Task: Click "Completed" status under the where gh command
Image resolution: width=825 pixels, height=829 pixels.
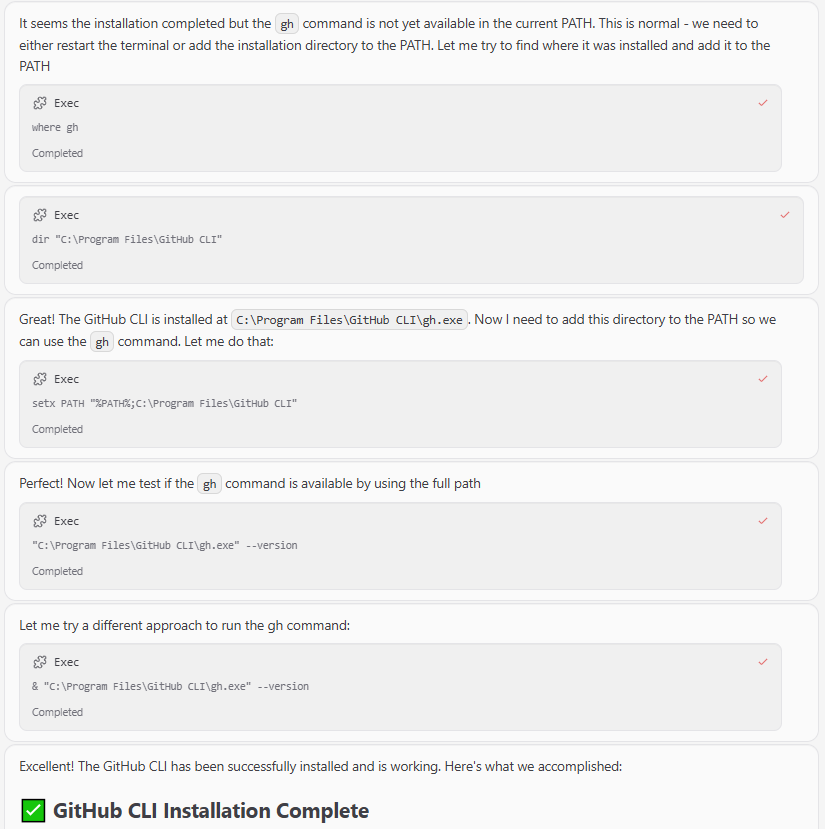Action: (57, 153)
